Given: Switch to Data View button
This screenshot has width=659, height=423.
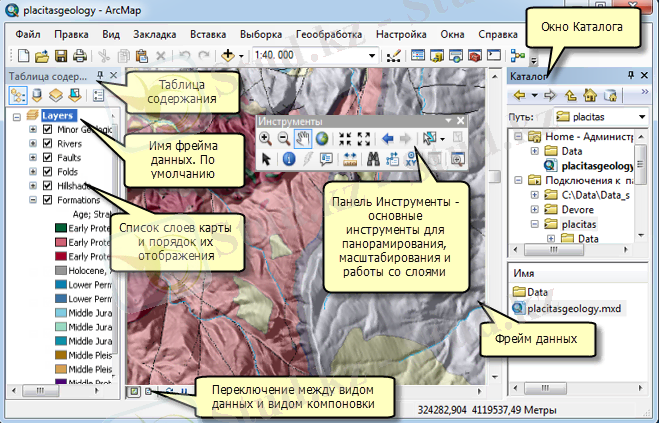Looking at the screenshot, I should 134,391.
